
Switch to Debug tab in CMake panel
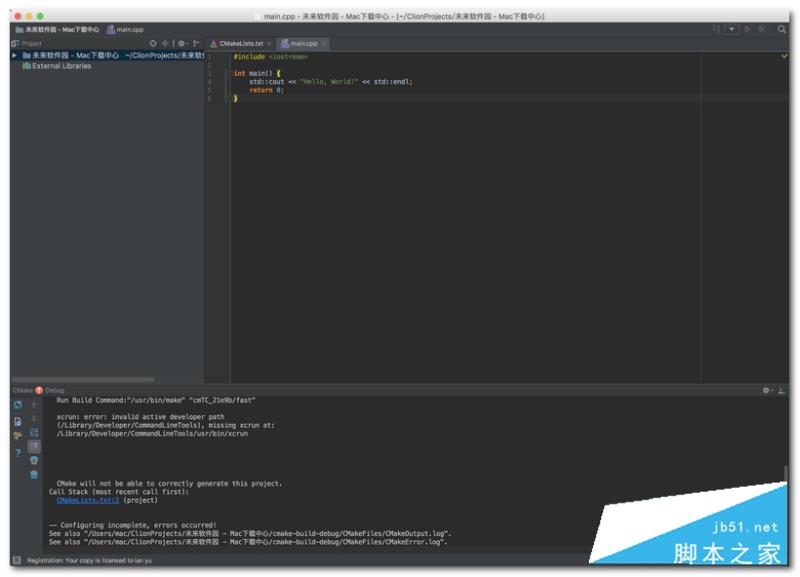[x=55, y=390]
